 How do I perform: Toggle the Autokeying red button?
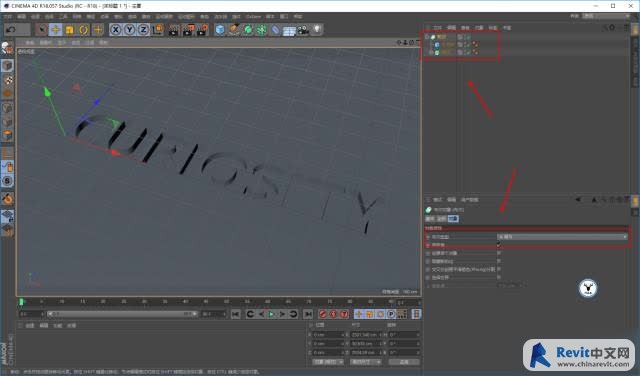[x=333, y=314]
